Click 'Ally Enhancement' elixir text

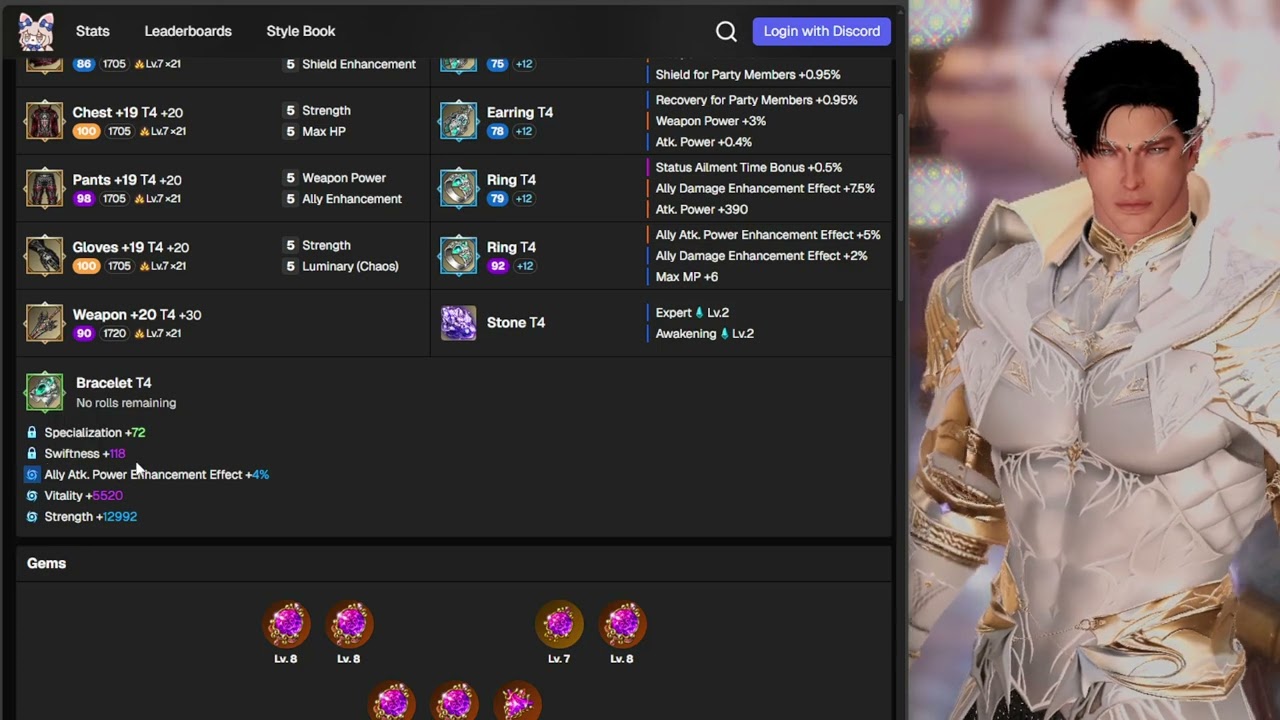(x=352, y=199)
